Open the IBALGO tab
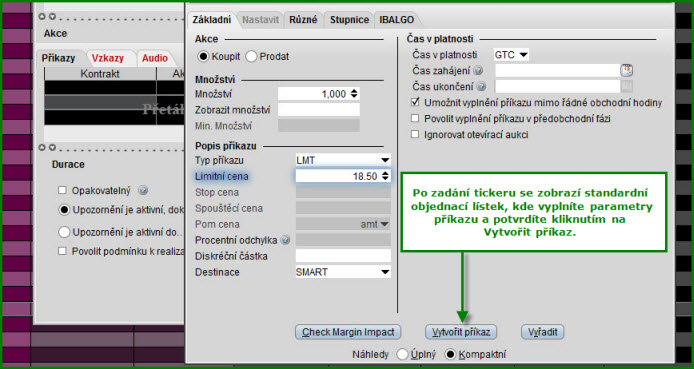This screenshot has height=369, width=694. click(x=397, y=20)
